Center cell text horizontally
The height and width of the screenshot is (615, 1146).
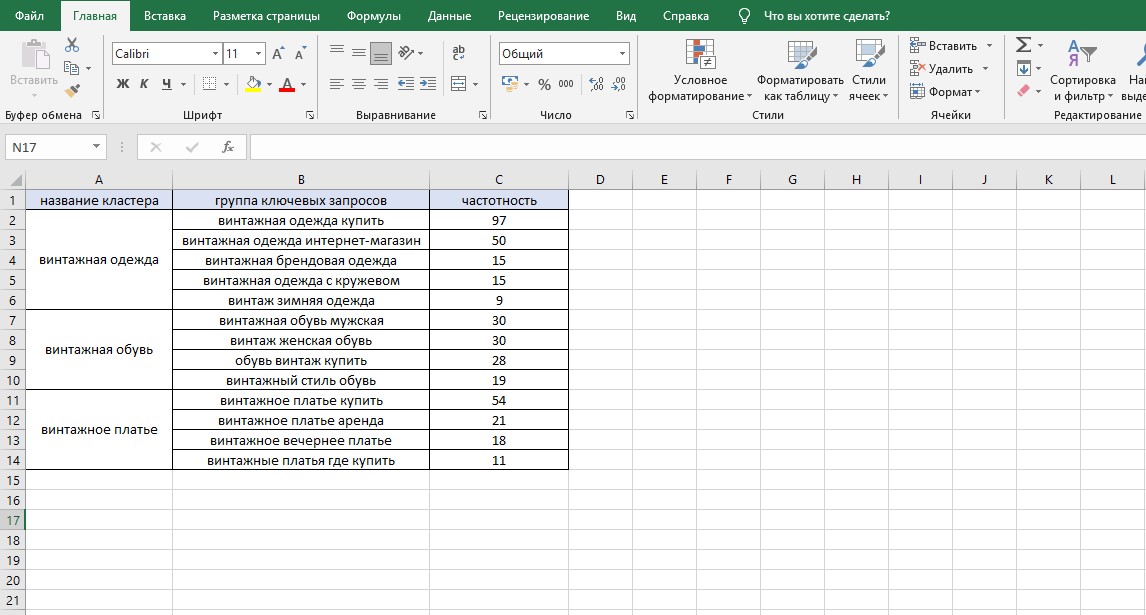coord(359,84)
